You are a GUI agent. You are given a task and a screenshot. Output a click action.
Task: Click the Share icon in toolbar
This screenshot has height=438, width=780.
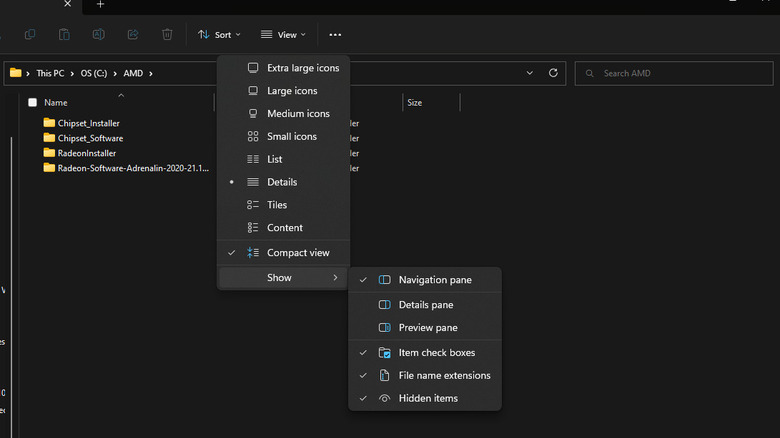pyautogui.click(x=133, y=35)
